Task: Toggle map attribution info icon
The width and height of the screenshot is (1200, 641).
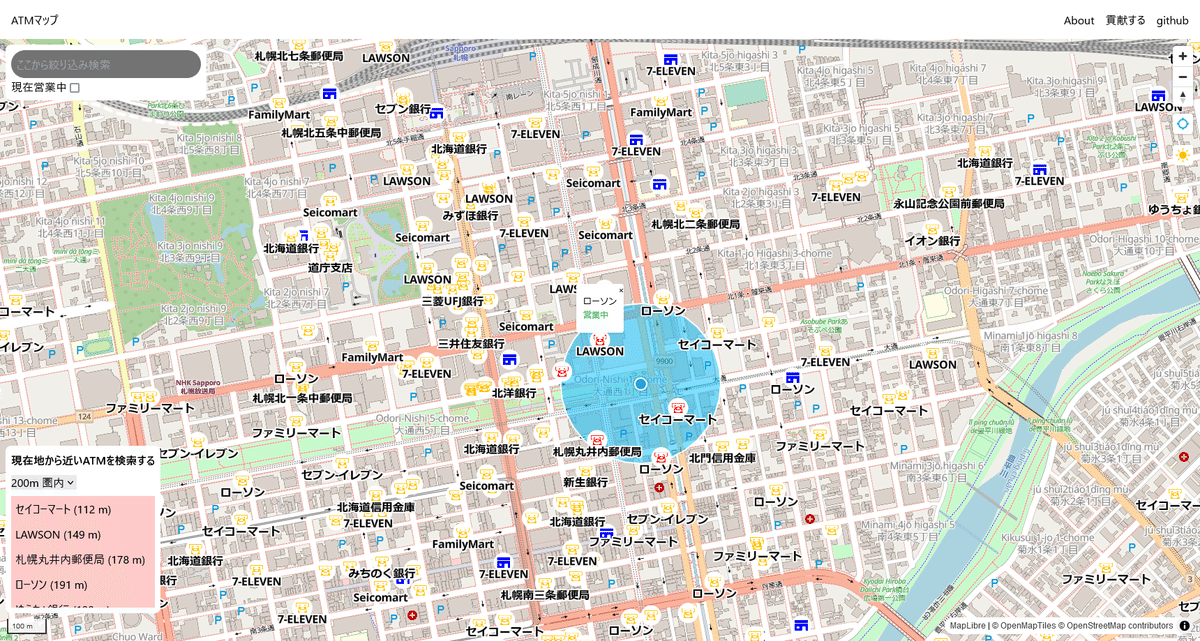Action: click(x=1185, y=626)
